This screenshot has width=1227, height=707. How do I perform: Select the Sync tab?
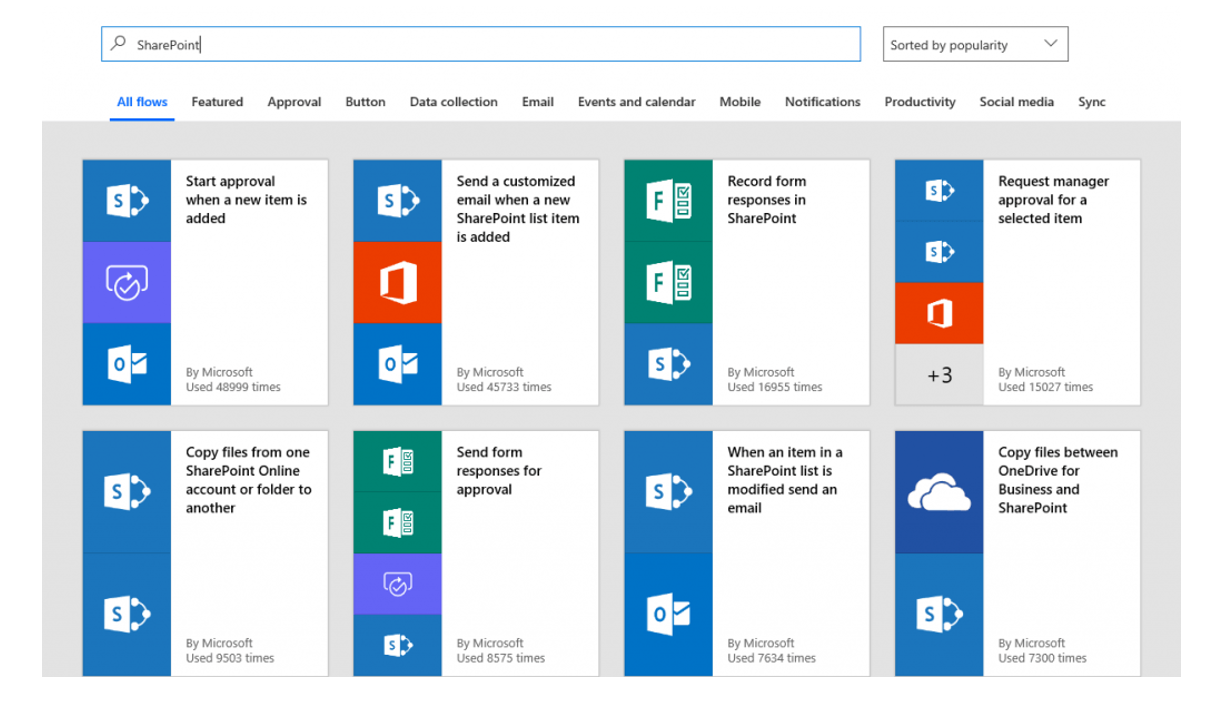[x=1092, y=102]
